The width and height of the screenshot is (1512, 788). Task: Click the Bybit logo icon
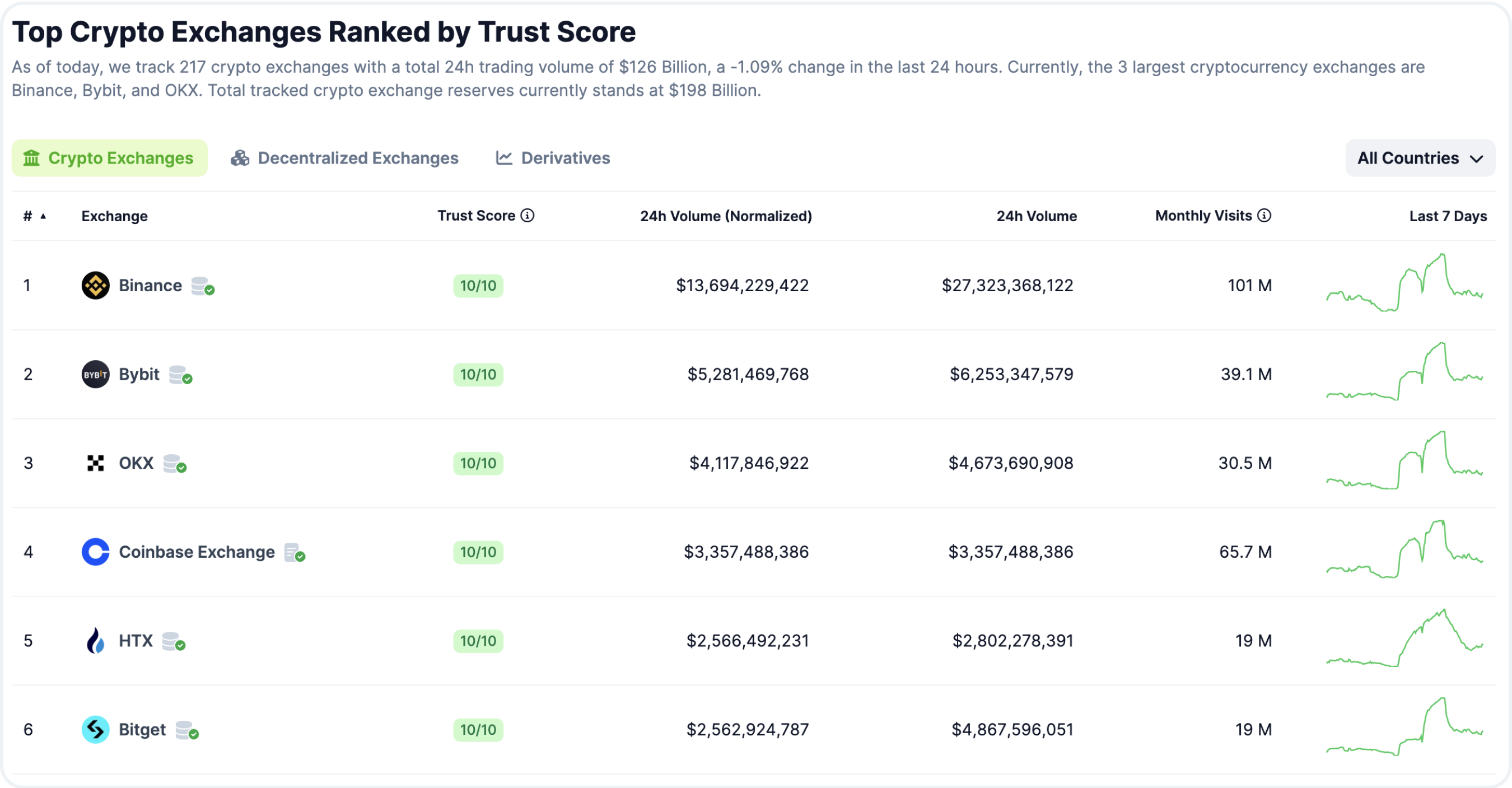[x=95, y=374]
